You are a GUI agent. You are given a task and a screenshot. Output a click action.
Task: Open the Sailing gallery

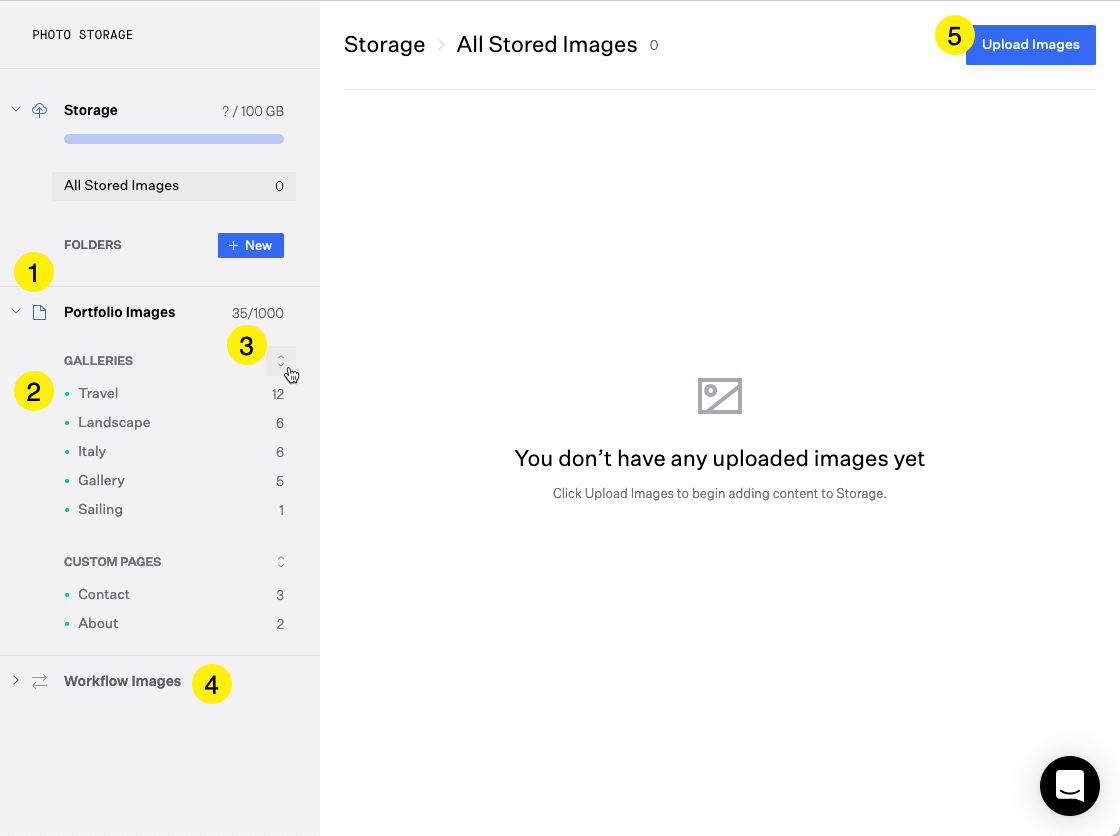[100, 510]
